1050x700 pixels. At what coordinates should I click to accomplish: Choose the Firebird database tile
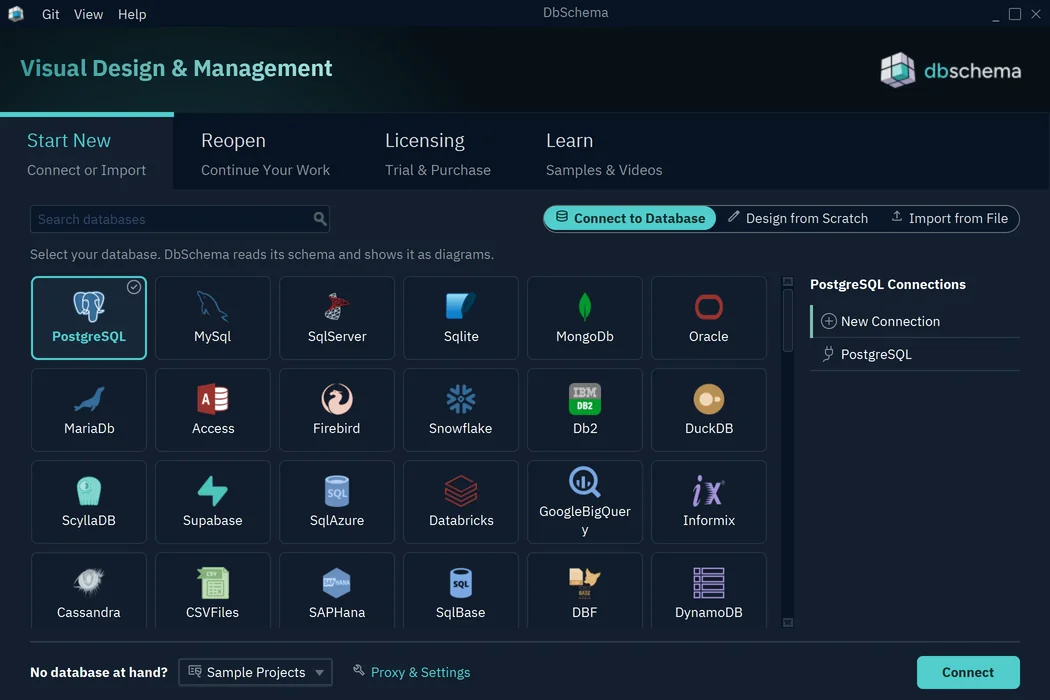[x=337, y=410]
